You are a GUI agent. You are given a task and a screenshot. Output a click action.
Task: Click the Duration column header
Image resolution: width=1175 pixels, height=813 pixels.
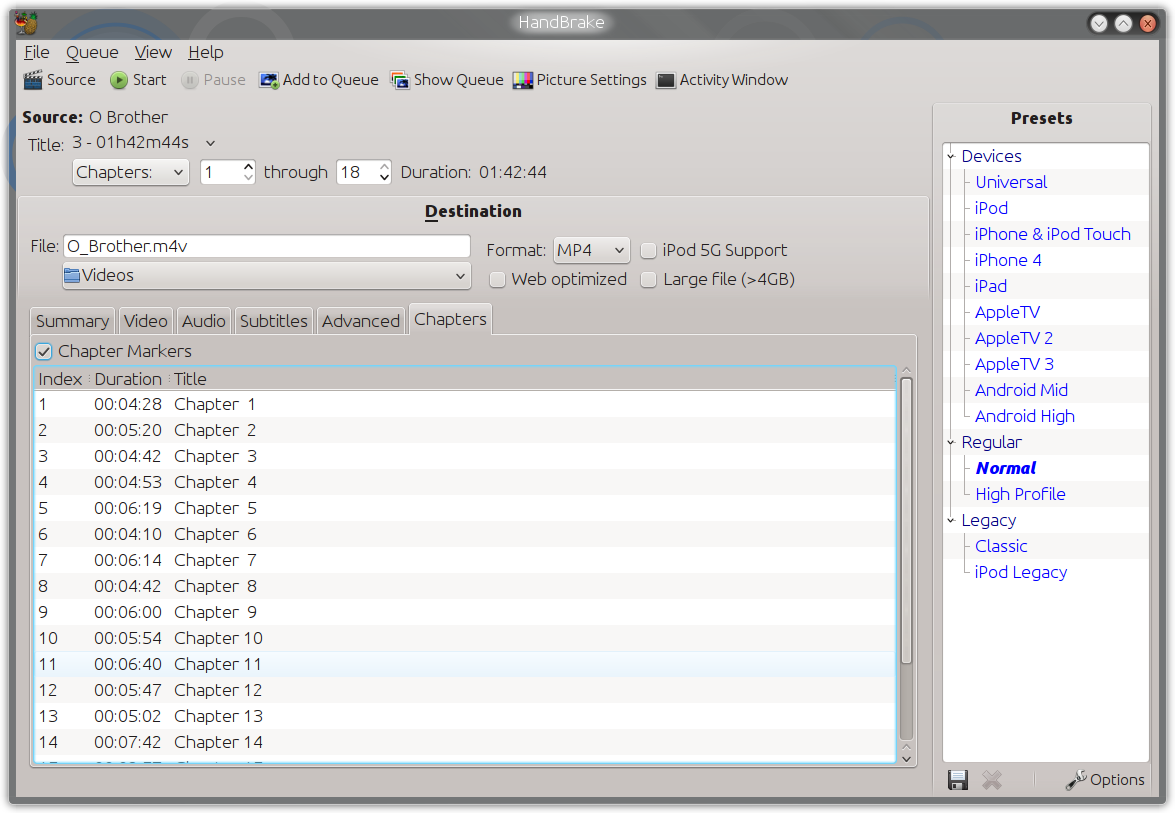(x=128, y=379)
